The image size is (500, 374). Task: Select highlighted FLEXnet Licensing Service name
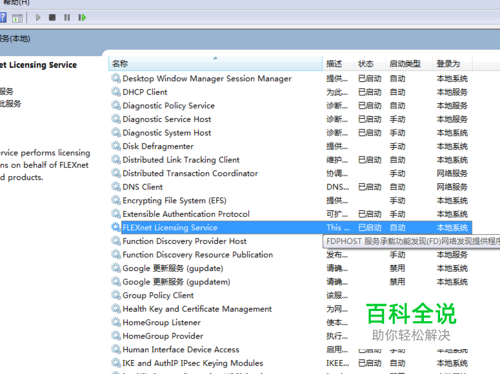pyautogui.click(x=170, y=228)
